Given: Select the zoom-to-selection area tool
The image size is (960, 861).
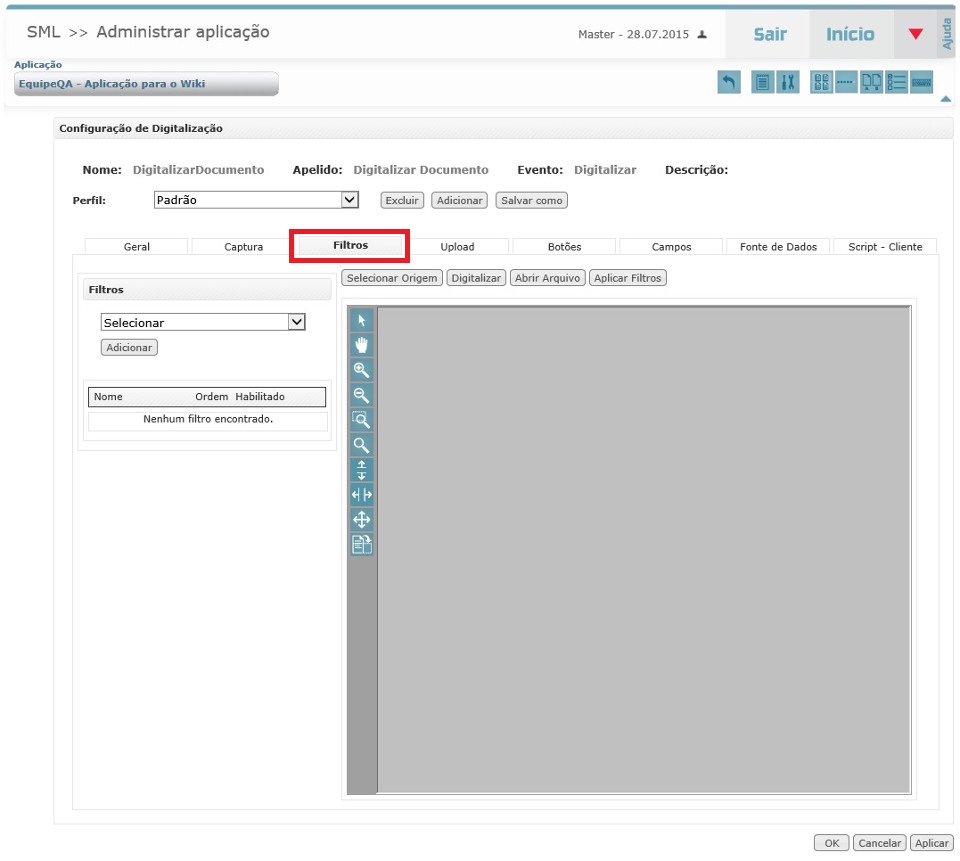Looking at the screenshot, I should (x=361, y=420).
